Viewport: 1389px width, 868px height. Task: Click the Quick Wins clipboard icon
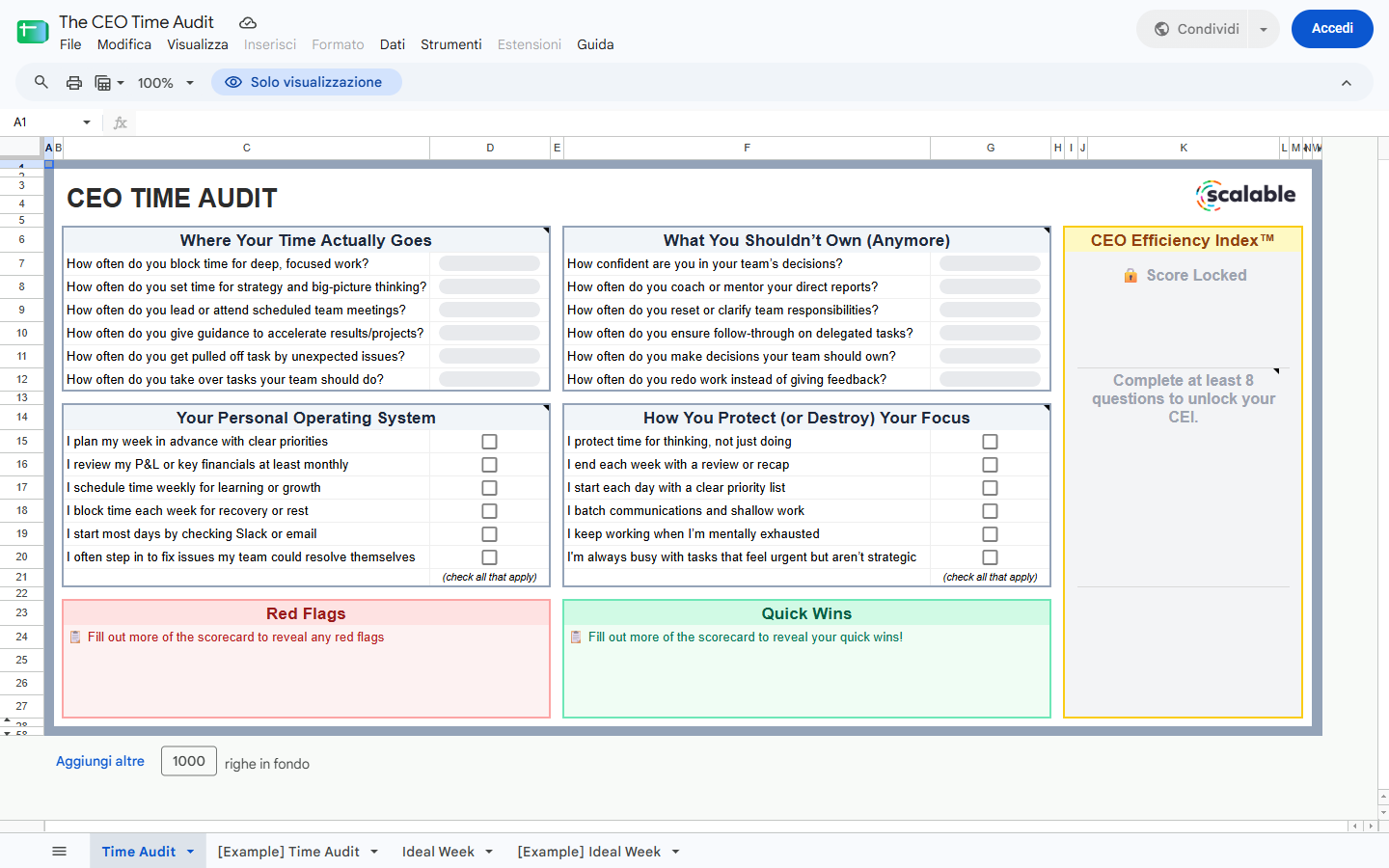[576, 637]
